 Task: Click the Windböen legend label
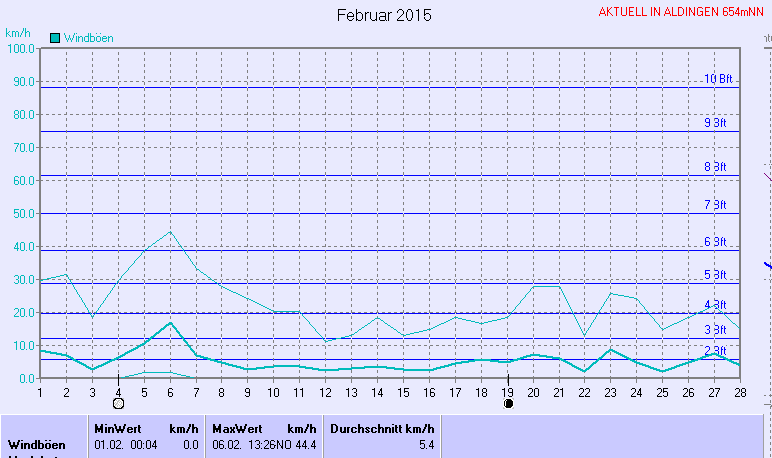pyautogui.click(x=88, y=38)
